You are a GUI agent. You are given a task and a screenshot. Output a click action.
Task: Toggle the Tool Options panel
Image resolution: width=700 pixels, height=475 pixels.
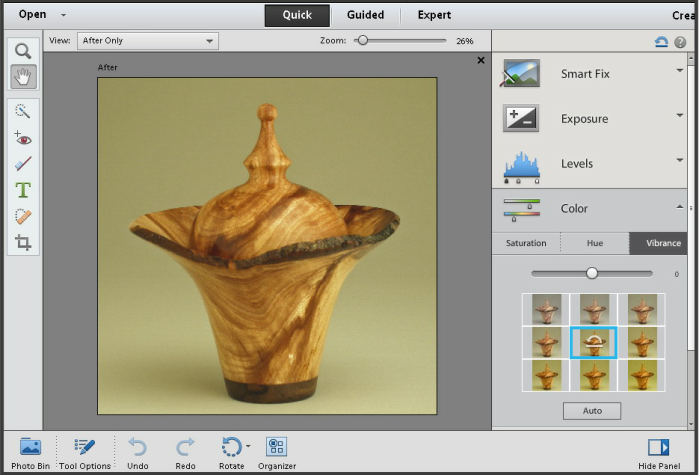point(85,452)
